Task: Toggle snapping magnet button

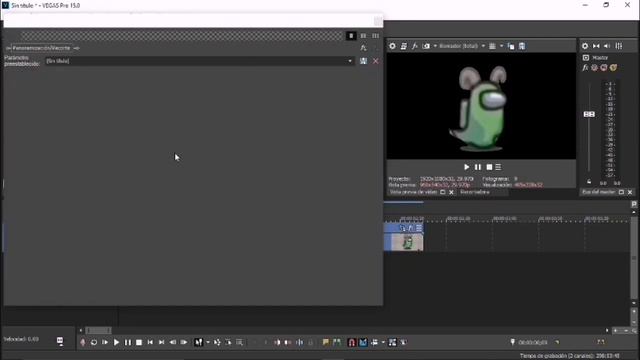Action: click(x=351, y=342)
